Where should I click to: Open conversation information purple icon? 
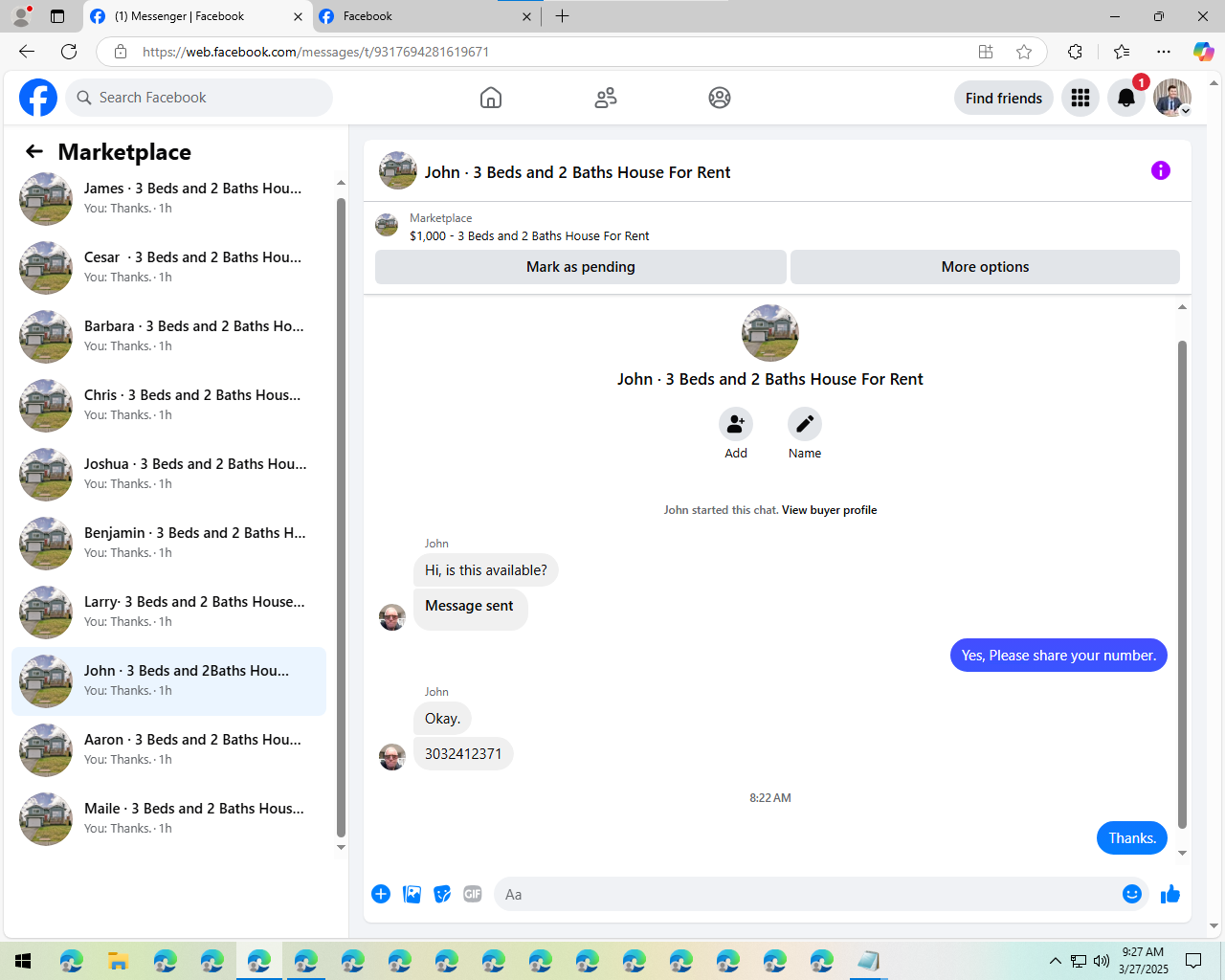click(1161, 170)
